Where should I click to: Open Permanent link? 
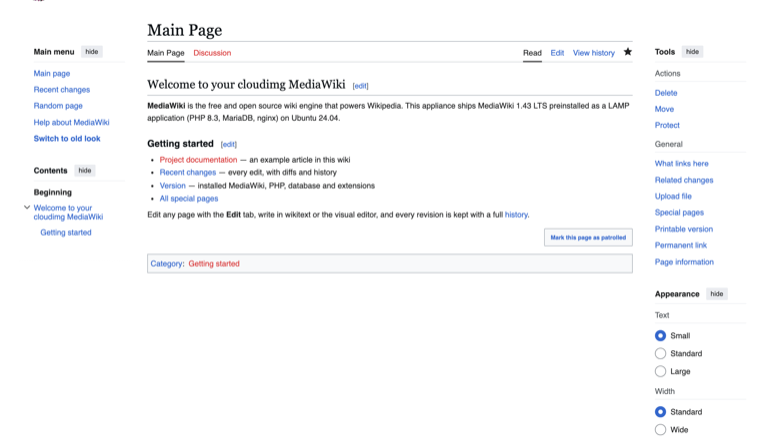681,245
